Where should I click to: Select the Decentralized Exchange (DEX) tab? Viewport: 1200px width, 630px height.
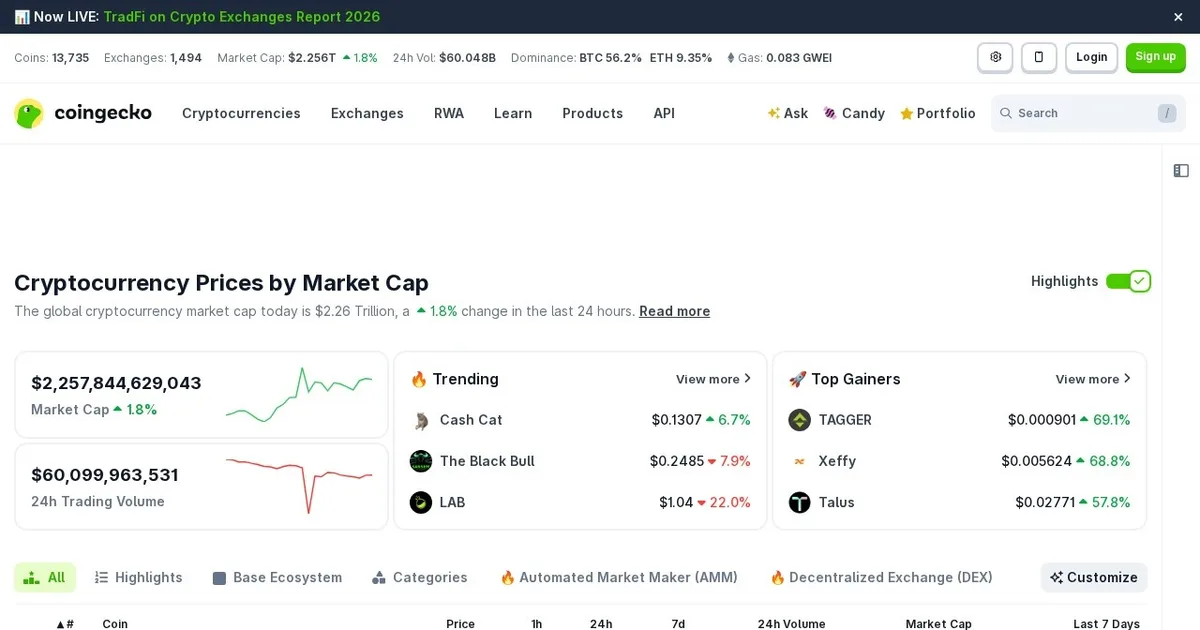tap(881, 577)
